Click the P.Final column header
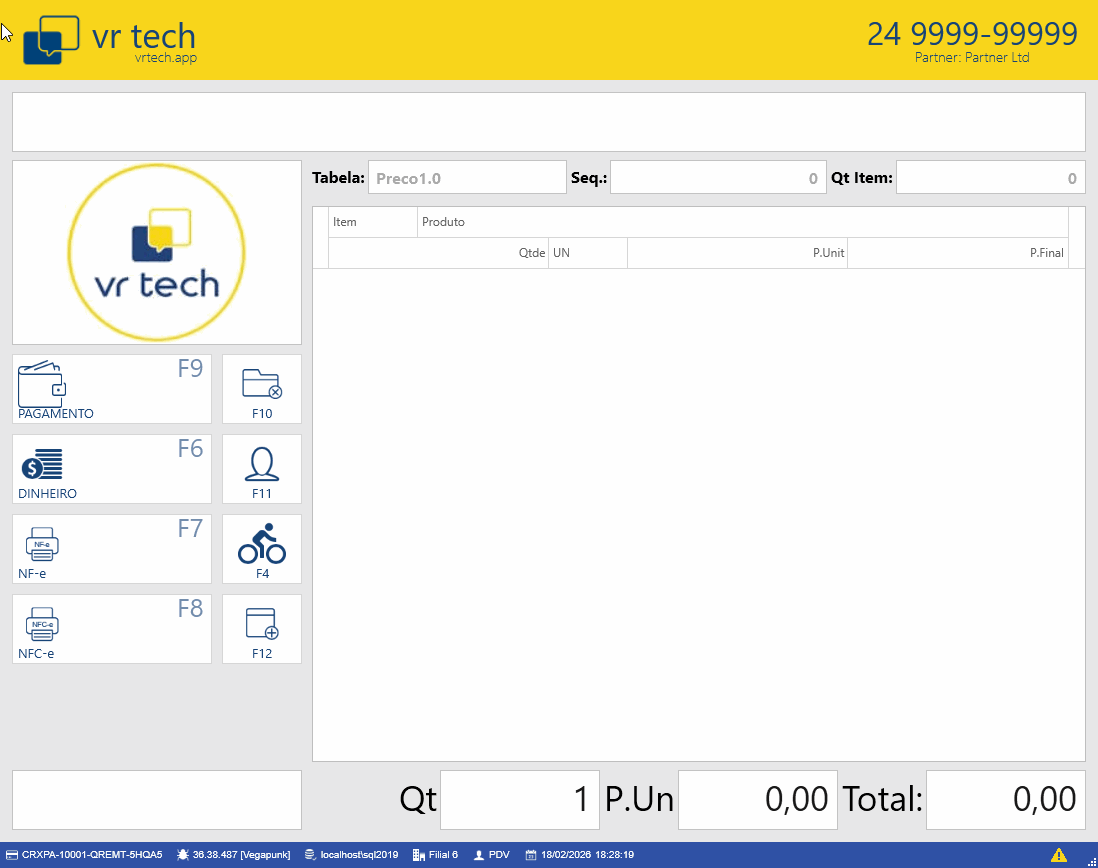Image resolution: width=1098 pixels, height=868 pixels. 957,253
